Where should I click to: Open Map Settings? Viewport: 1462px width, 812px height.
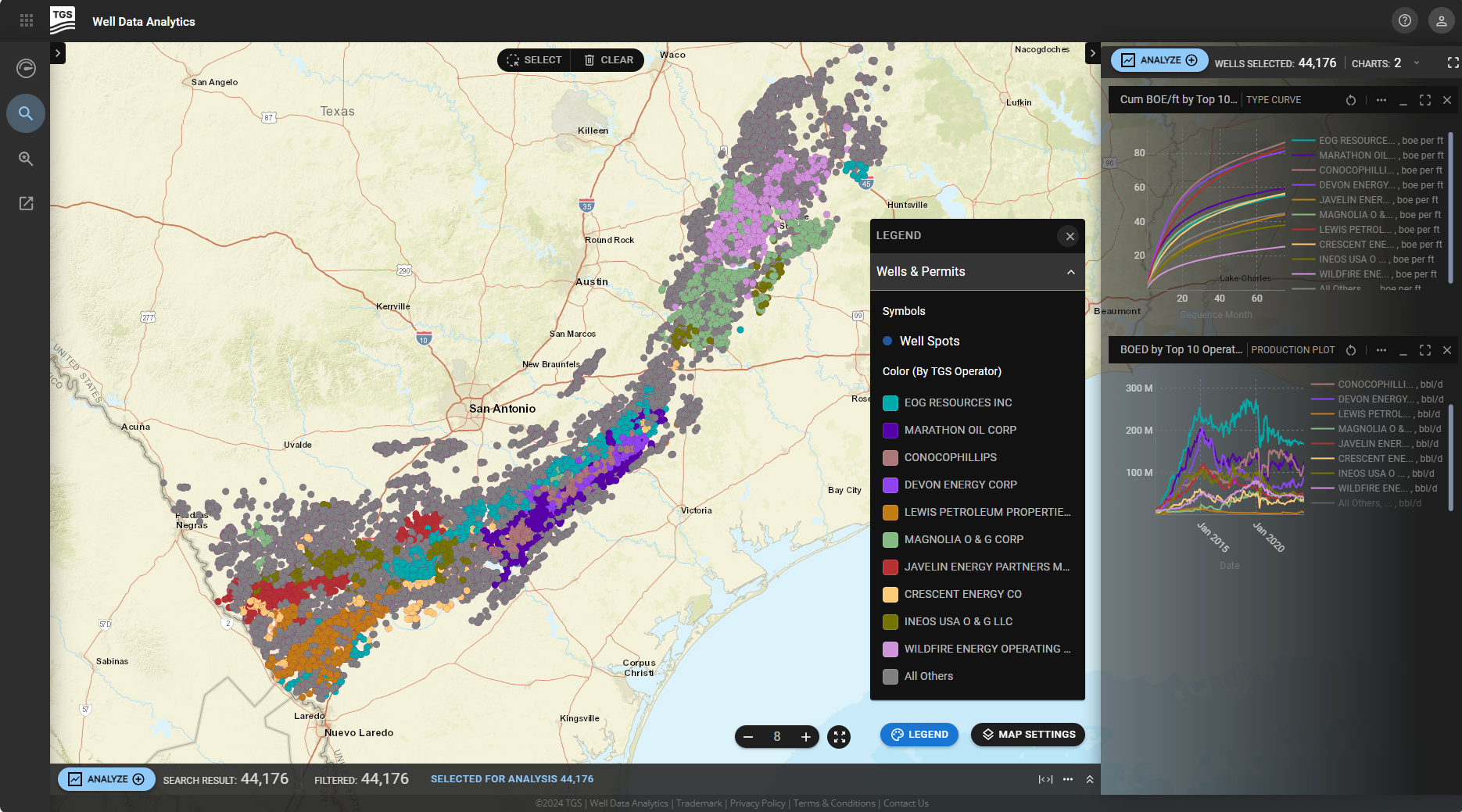1028,735
